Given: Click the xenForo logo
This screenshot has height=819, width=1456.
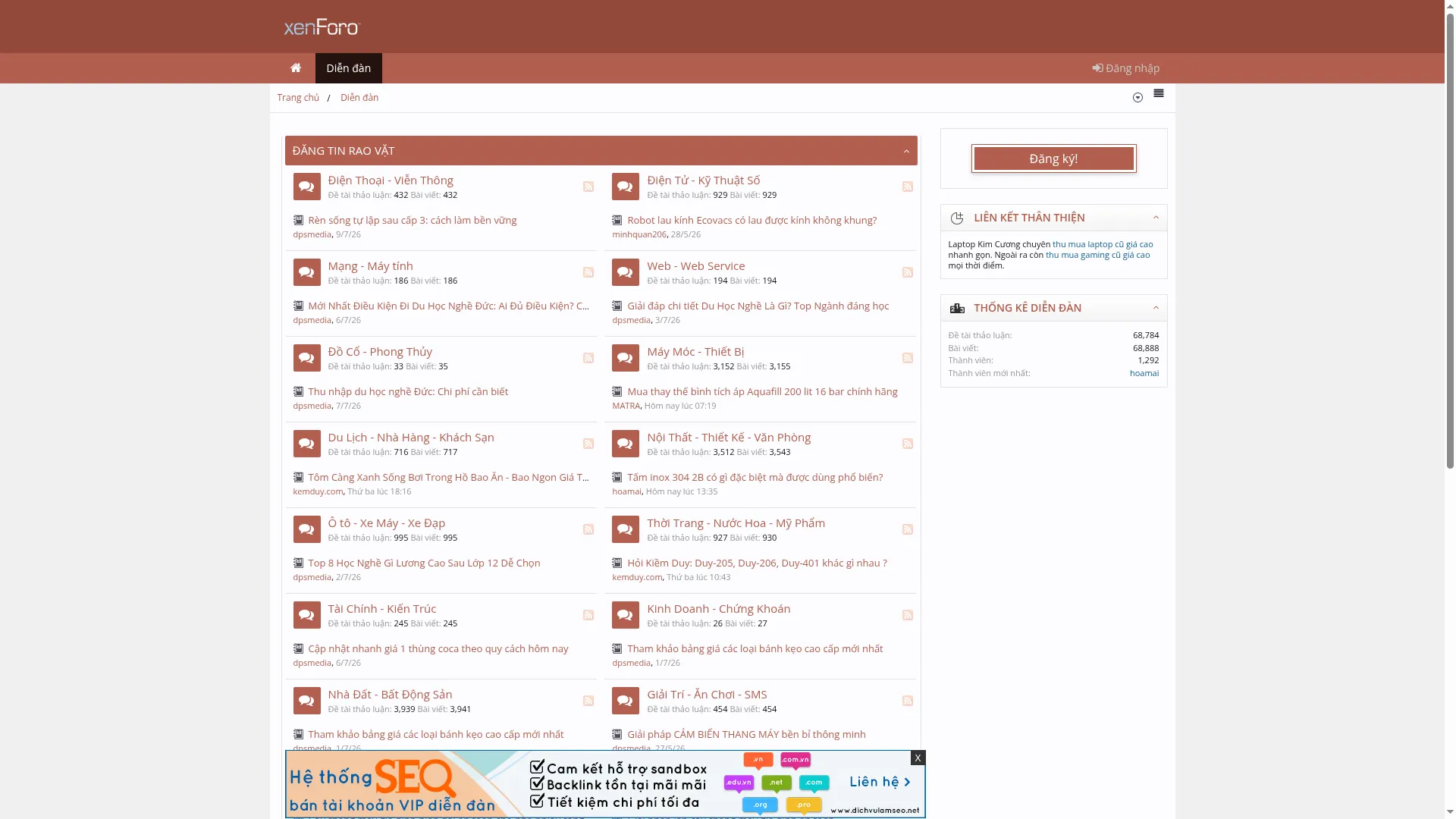Looking at the screenshot, I should (322, 27).
